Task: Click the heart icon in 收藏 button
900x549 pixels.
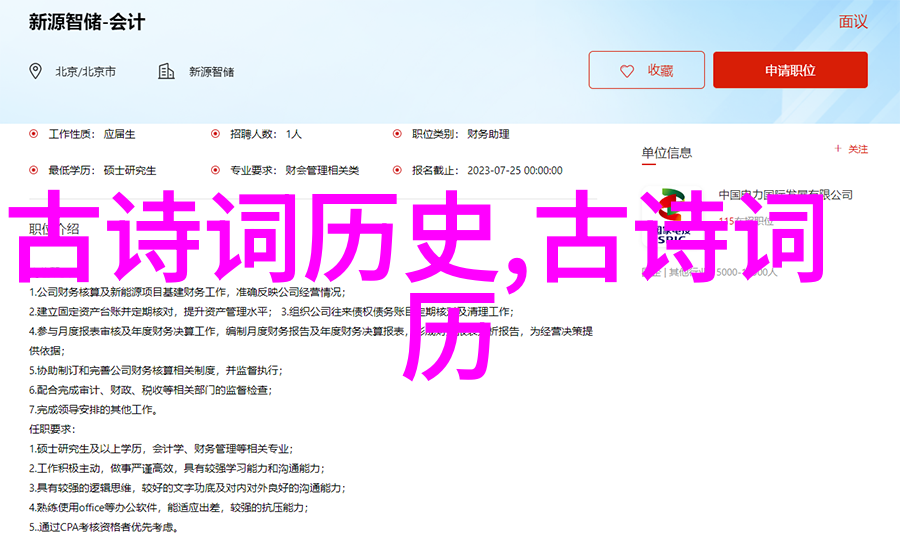Action: 627,71
